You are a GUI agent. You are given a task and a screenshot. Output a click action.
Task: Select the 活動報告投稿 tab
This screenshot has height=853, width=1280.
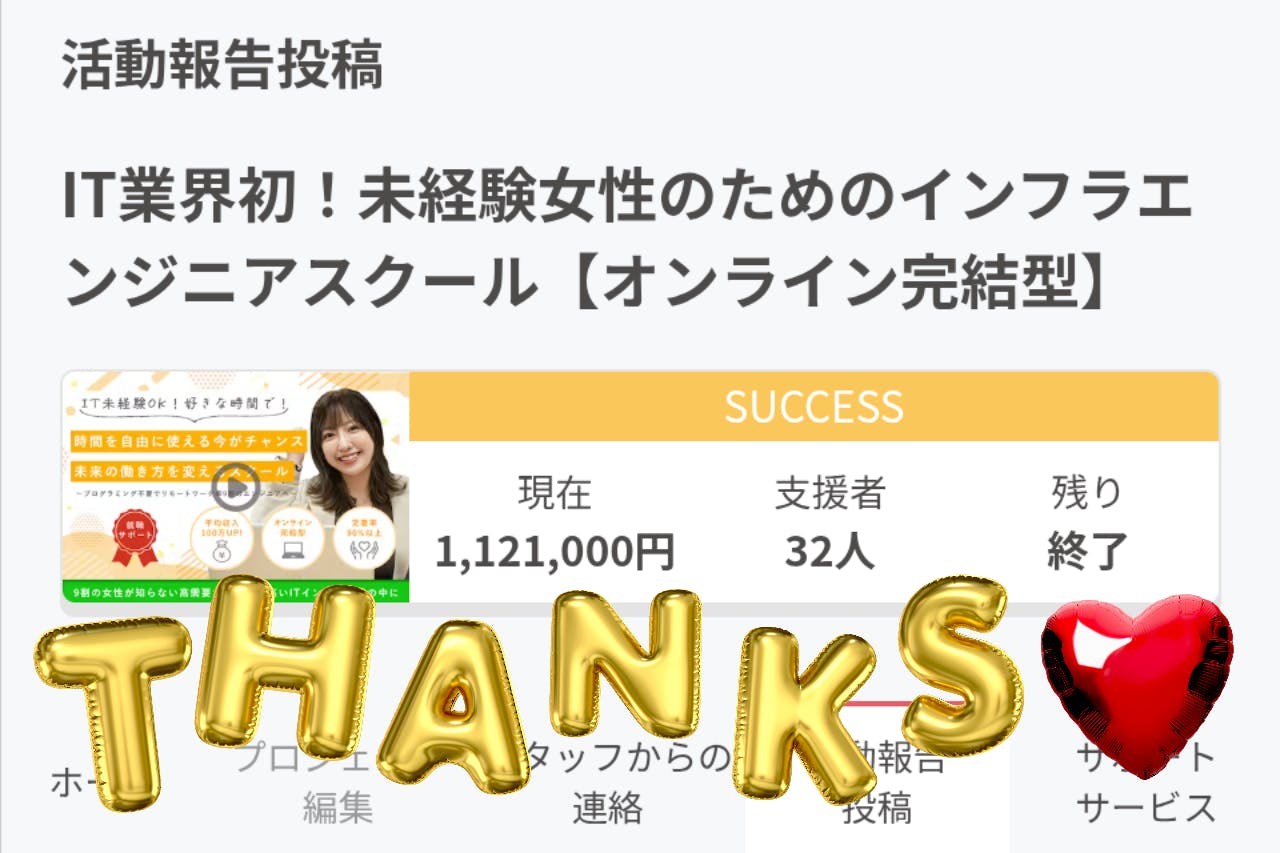(x=878, y=782)
